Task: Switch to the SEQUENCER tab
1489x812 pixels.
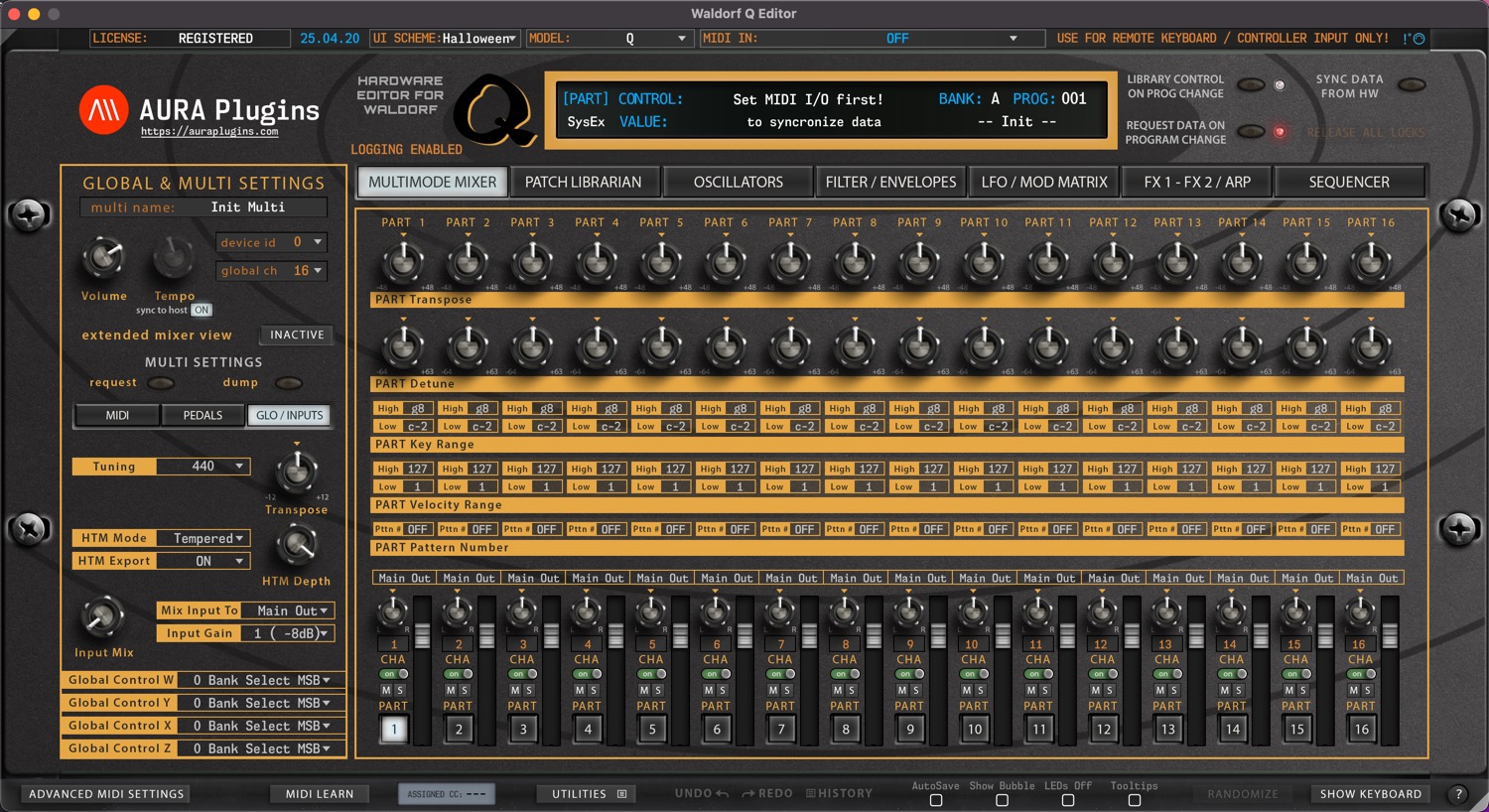Action: click(1349, 182)
